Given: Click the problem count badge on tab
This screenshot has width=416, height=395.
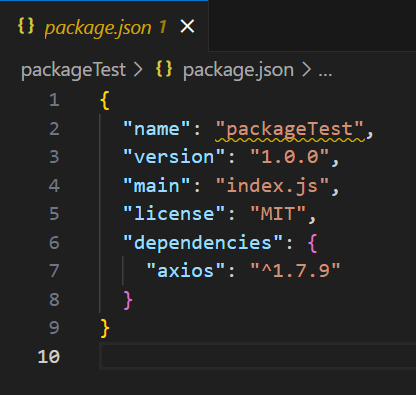Looking at the screenshot, I should 162,27.
